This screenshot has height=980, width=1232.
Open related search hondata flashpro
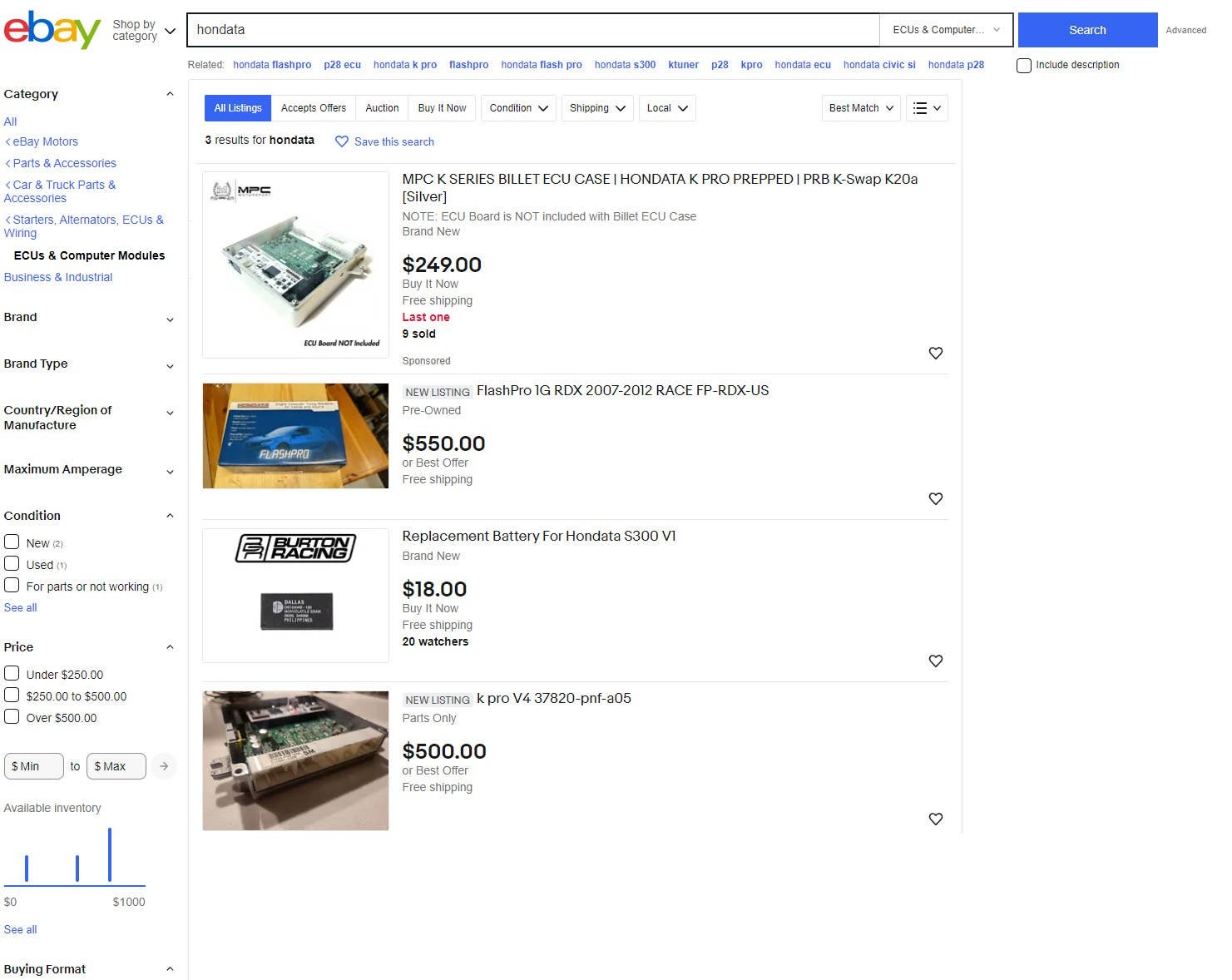tap(272, 65)
